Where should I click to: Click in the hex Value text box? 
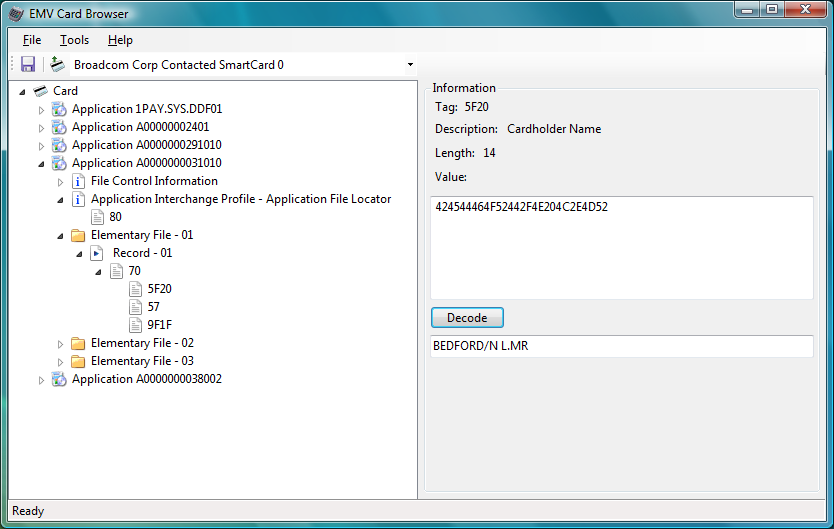[622, 248]
